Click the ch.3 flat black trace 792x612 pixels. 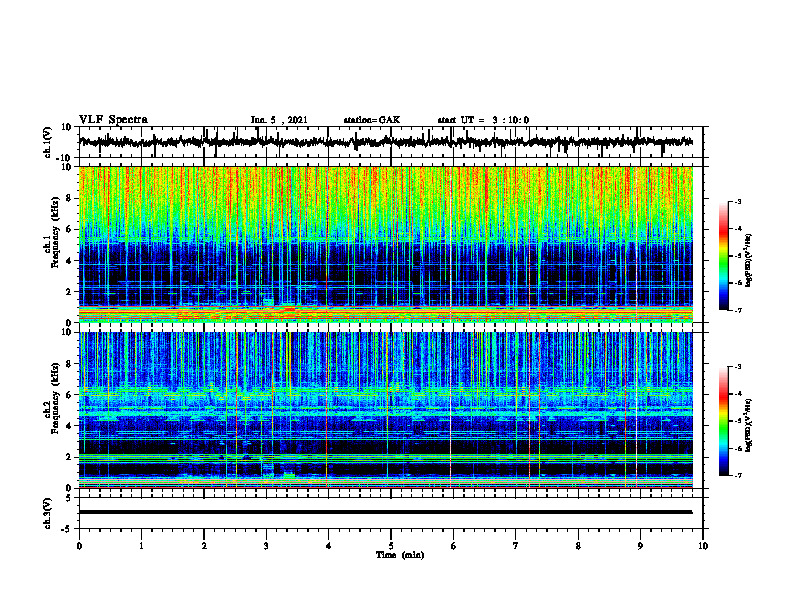[x=386, y=512]
